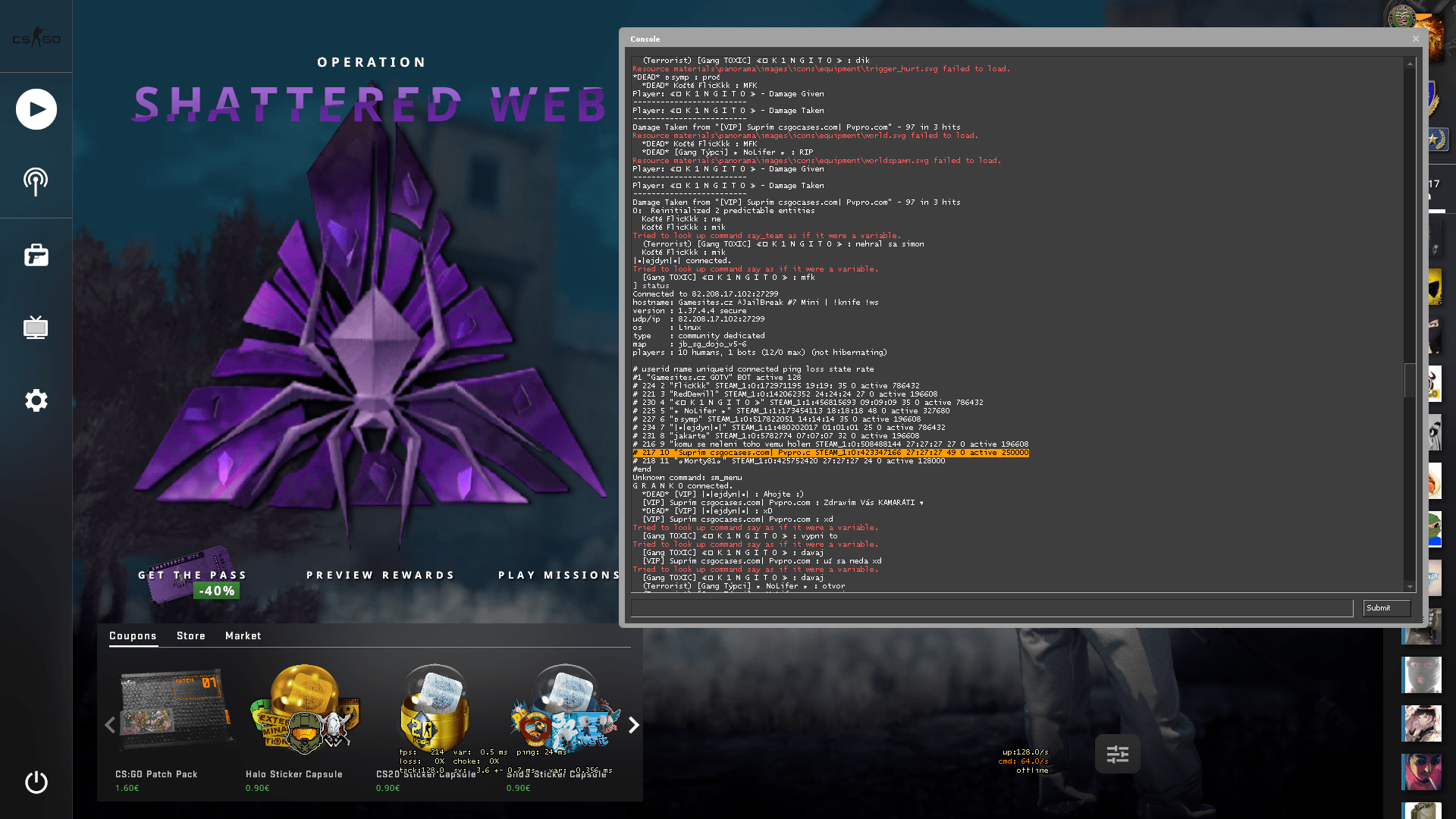The image size is (1456, 819).
Task: Click inside the console command input field
Action: (x=986, y=607)
